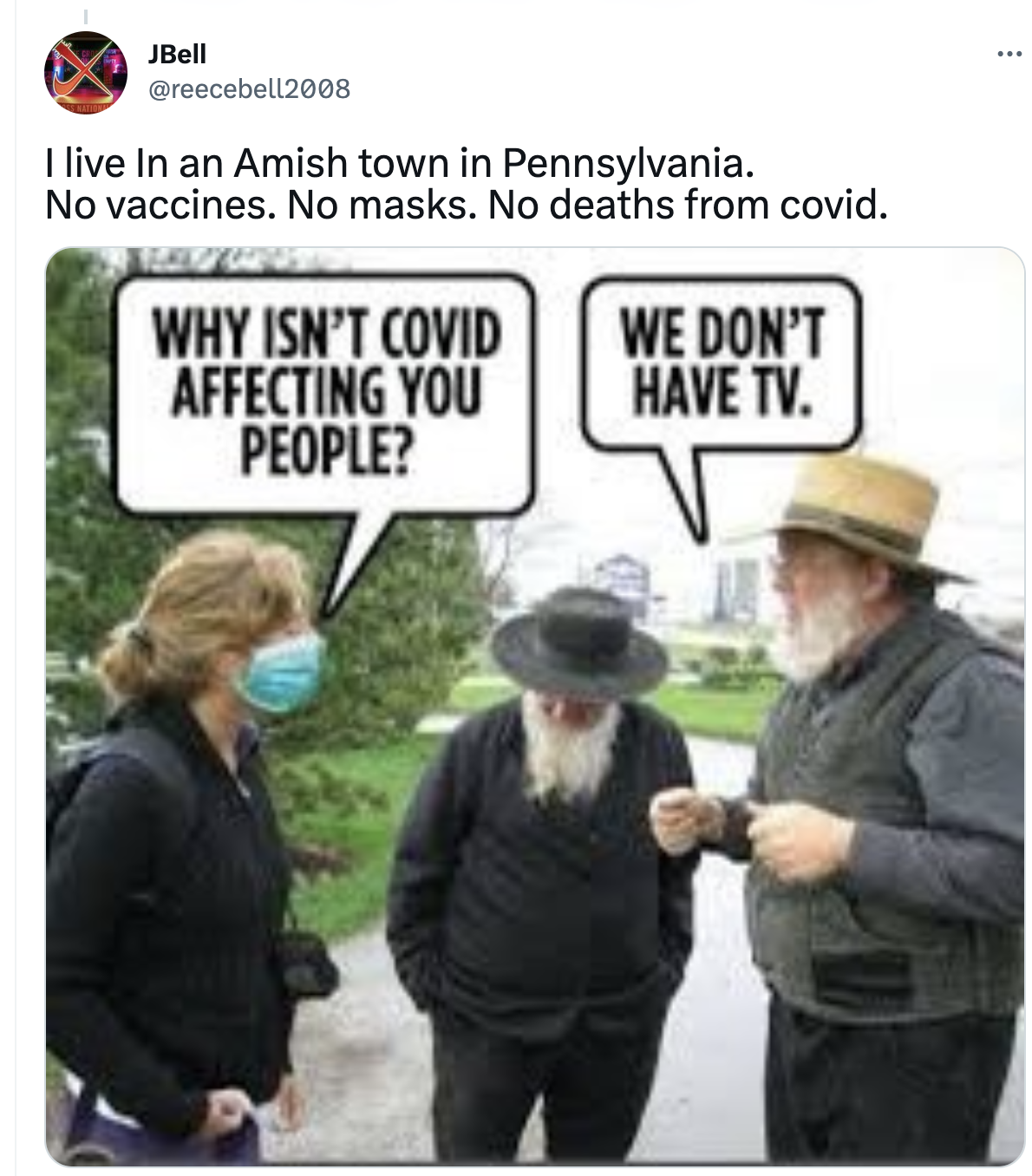Click the tweet text about Amish town
Viewport: 1032px width, 1176px height.
click(467, 184)
